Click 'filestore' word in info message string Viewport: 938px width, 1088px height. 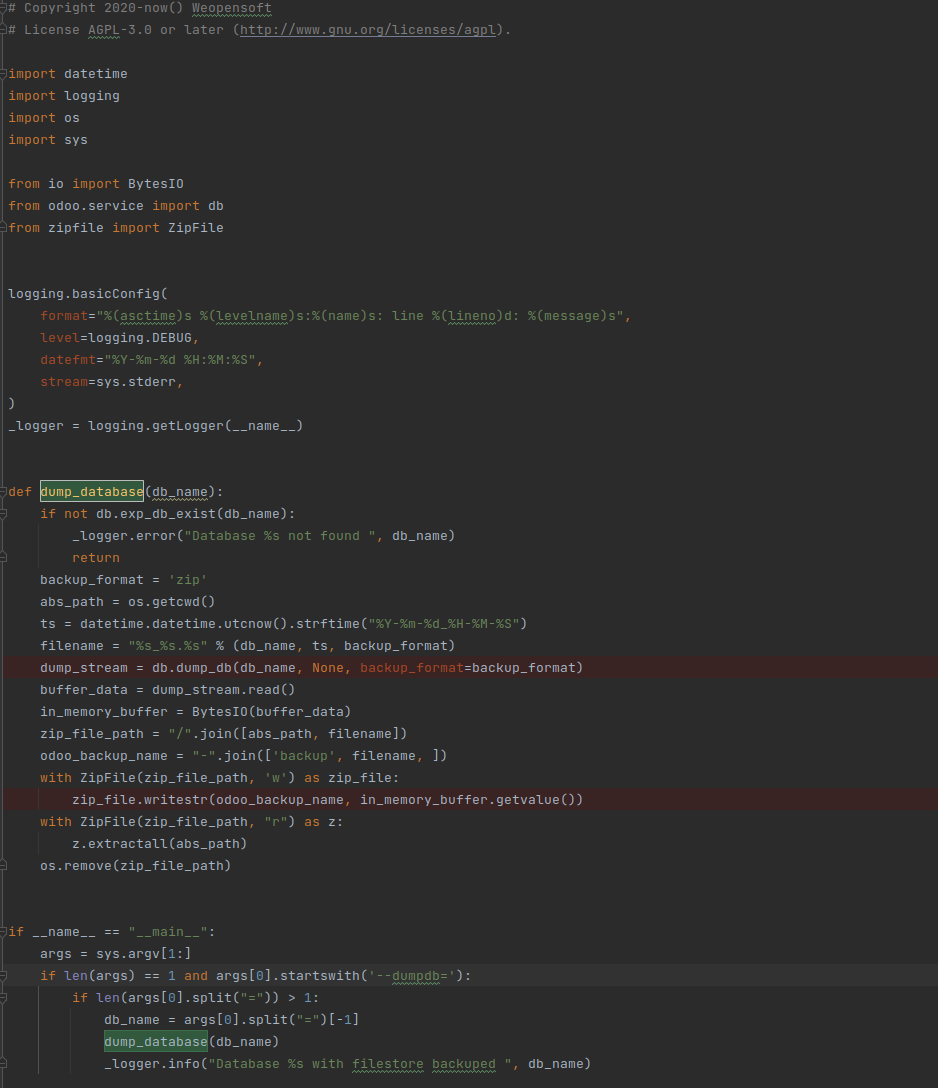coord(387,1064)
